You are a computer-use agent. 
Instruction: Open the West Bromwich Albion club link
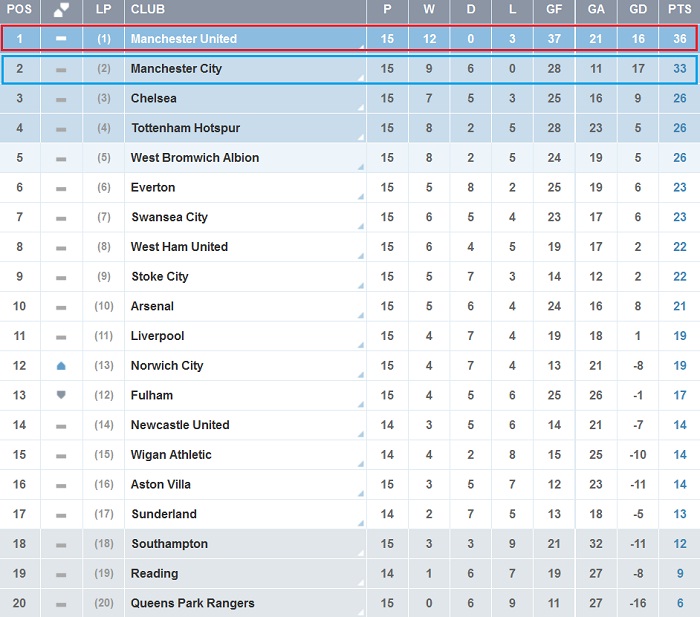pyautogui.click(x=195, y=158)
